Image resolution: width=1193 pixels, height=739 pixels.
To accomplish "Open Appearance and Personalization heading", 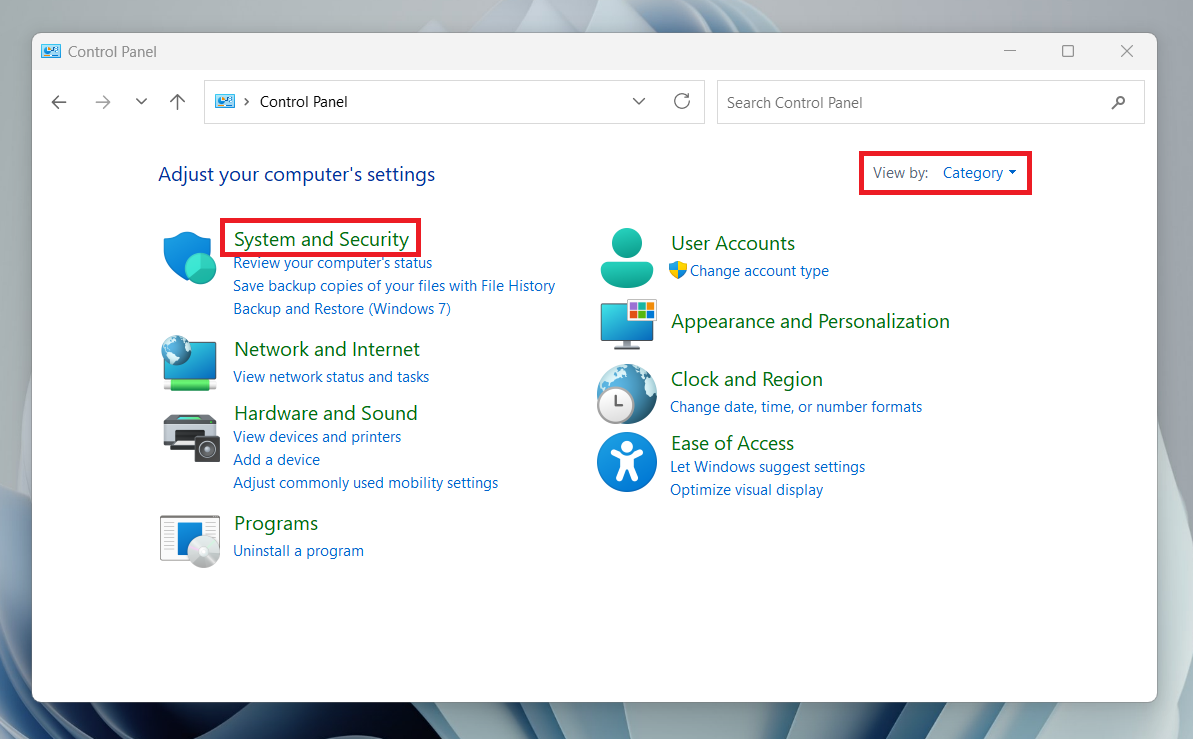I will [810, 321].
